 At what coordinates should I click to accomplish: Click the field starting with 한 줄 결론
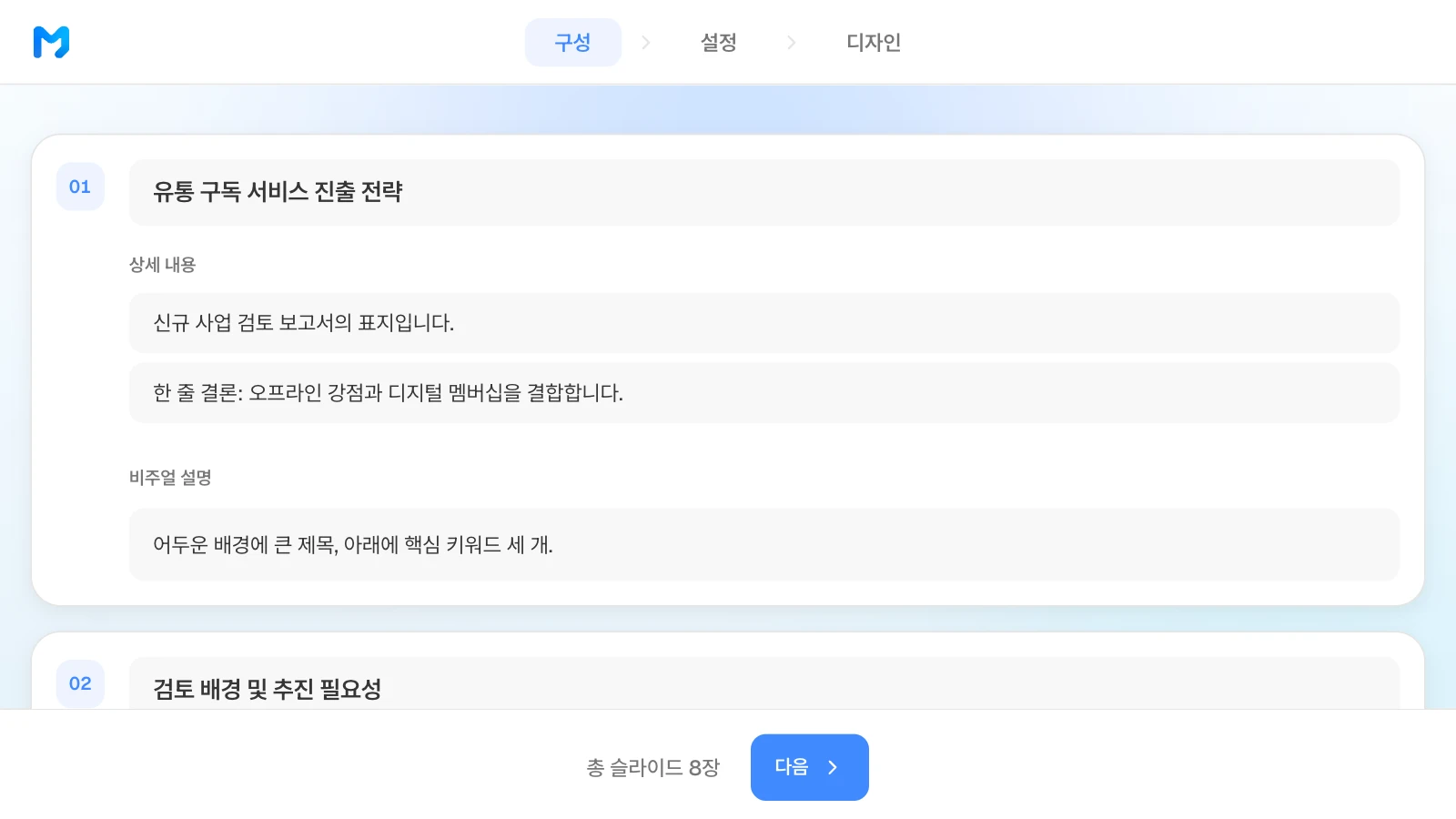764,393
